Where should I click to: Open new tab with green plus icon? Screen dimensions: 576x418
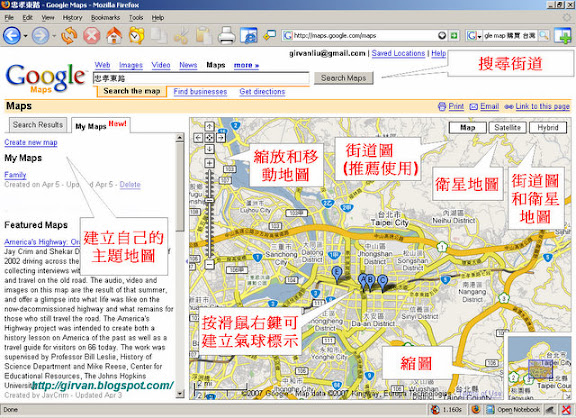point(563,36)
